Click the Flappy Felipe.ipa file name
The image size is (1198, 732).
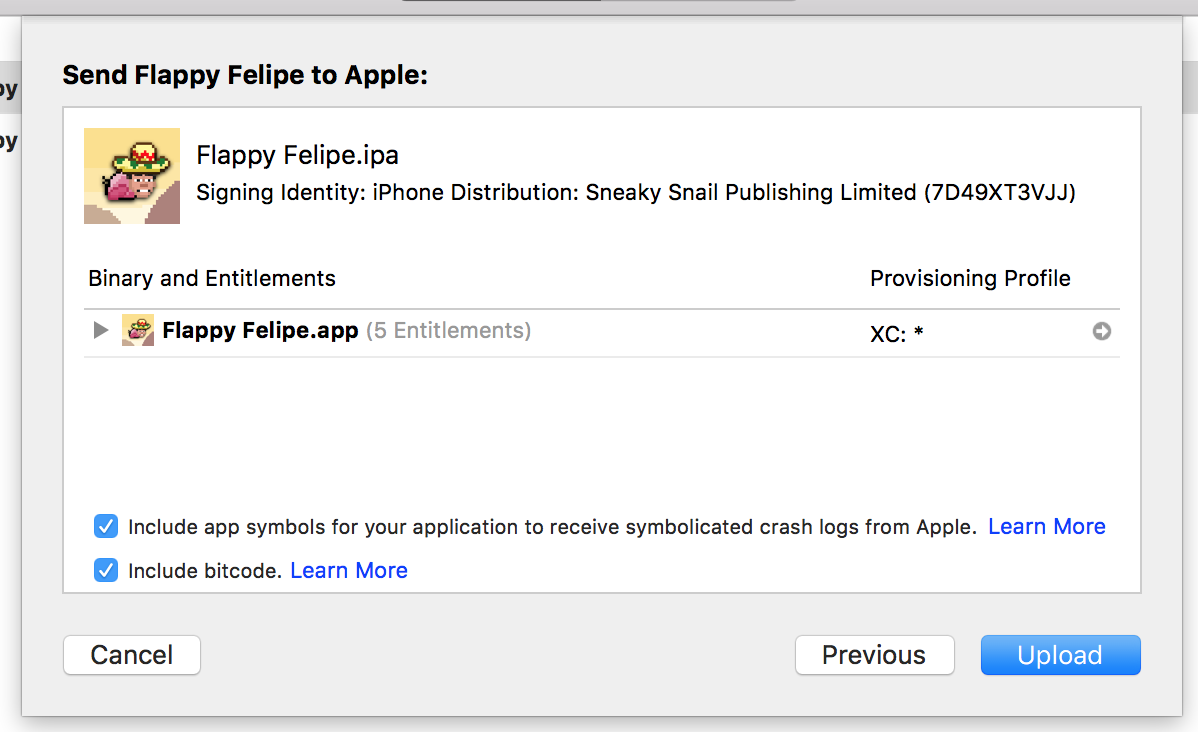click(x=298, y=156)
